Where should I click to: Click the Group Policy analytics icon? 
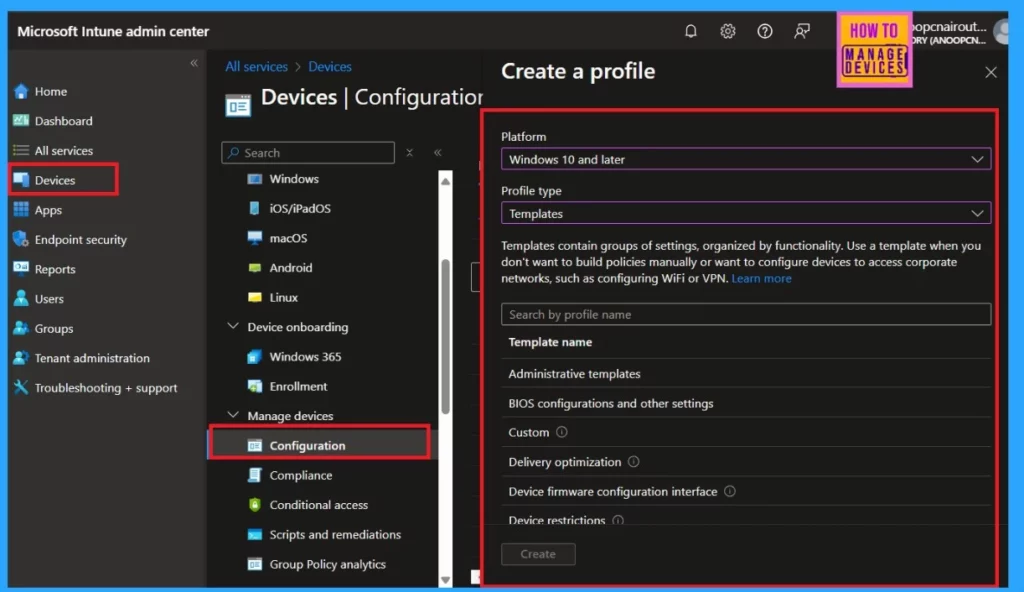(255, 564)
